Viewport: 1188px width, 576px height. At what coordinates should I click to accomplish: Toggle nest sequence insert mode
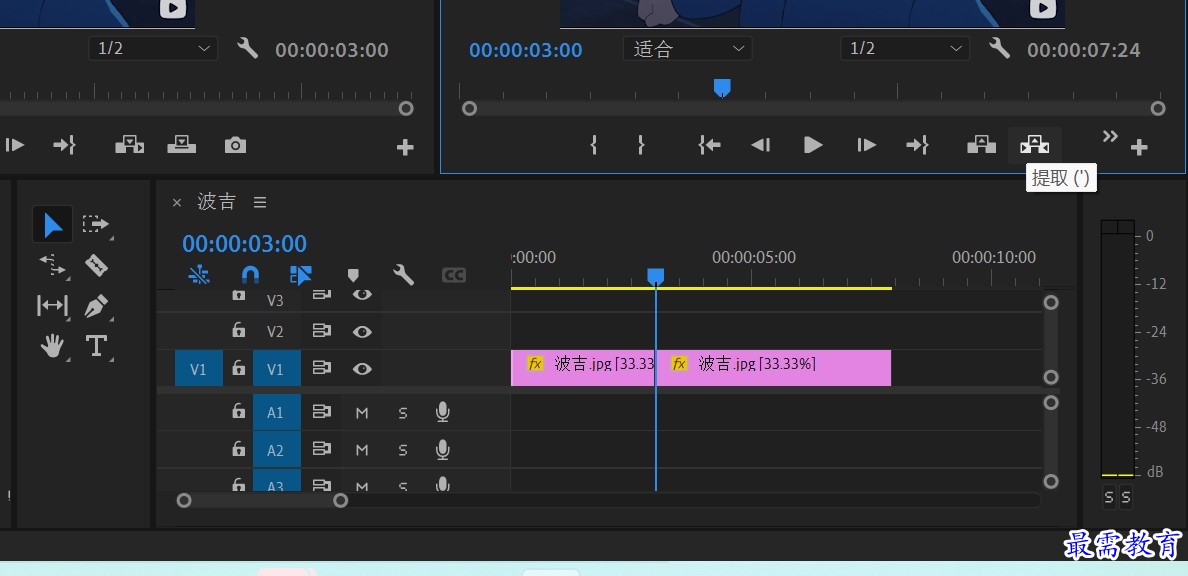coord(199,274)
